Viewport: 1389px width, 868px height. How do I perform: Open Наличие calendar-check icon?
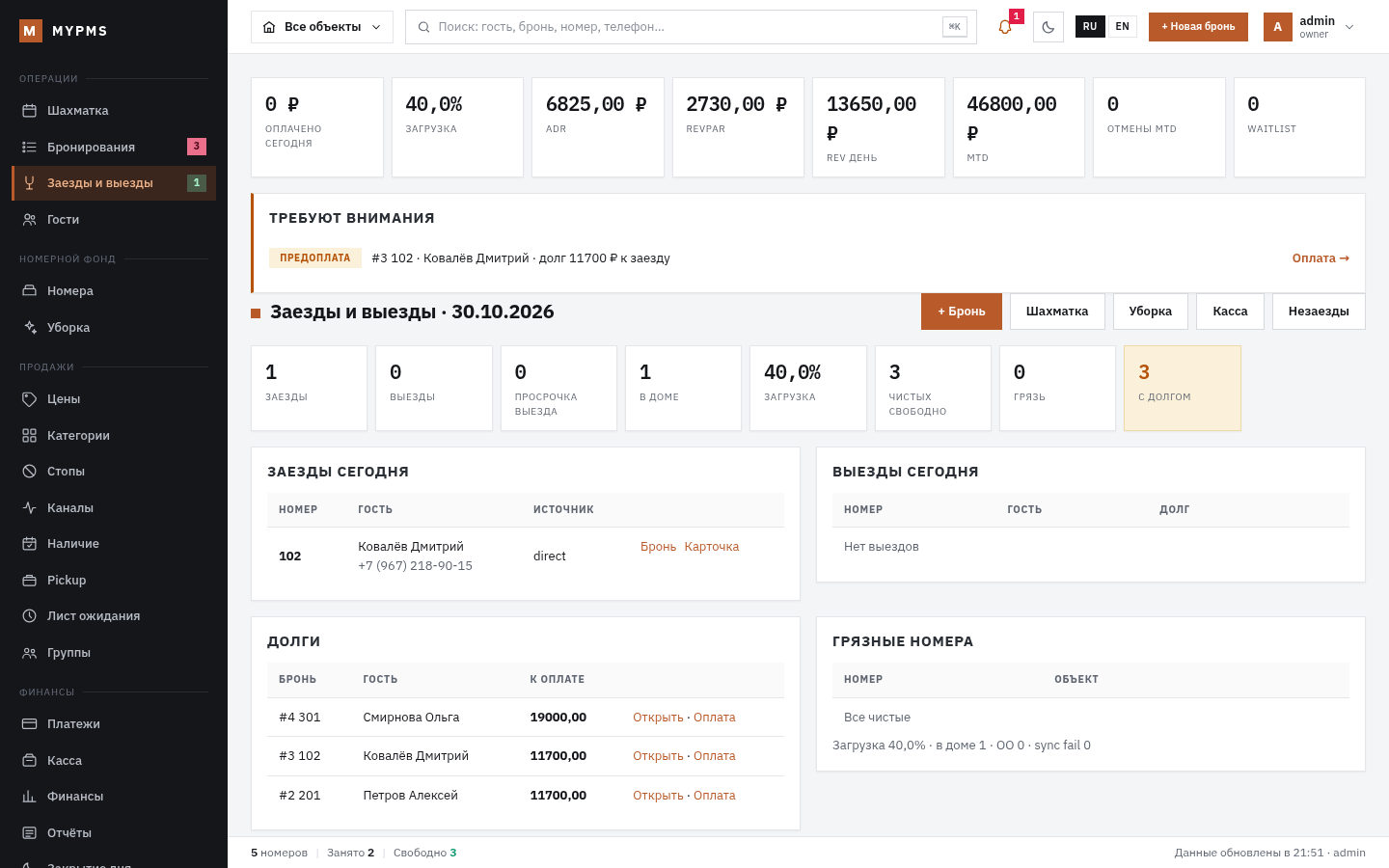coord(29,544)
